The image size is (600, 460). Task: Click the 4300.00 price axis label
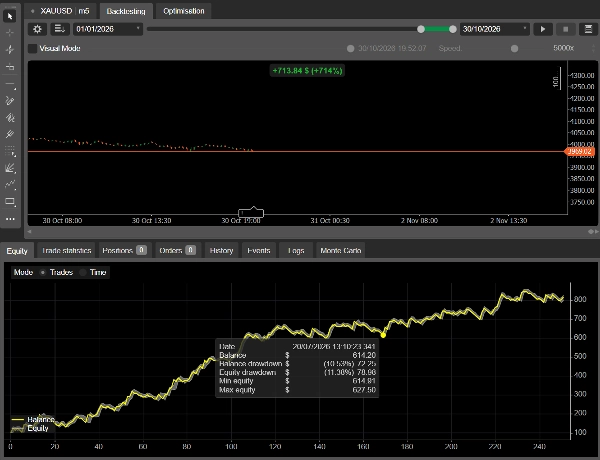[x=582, y=76]
